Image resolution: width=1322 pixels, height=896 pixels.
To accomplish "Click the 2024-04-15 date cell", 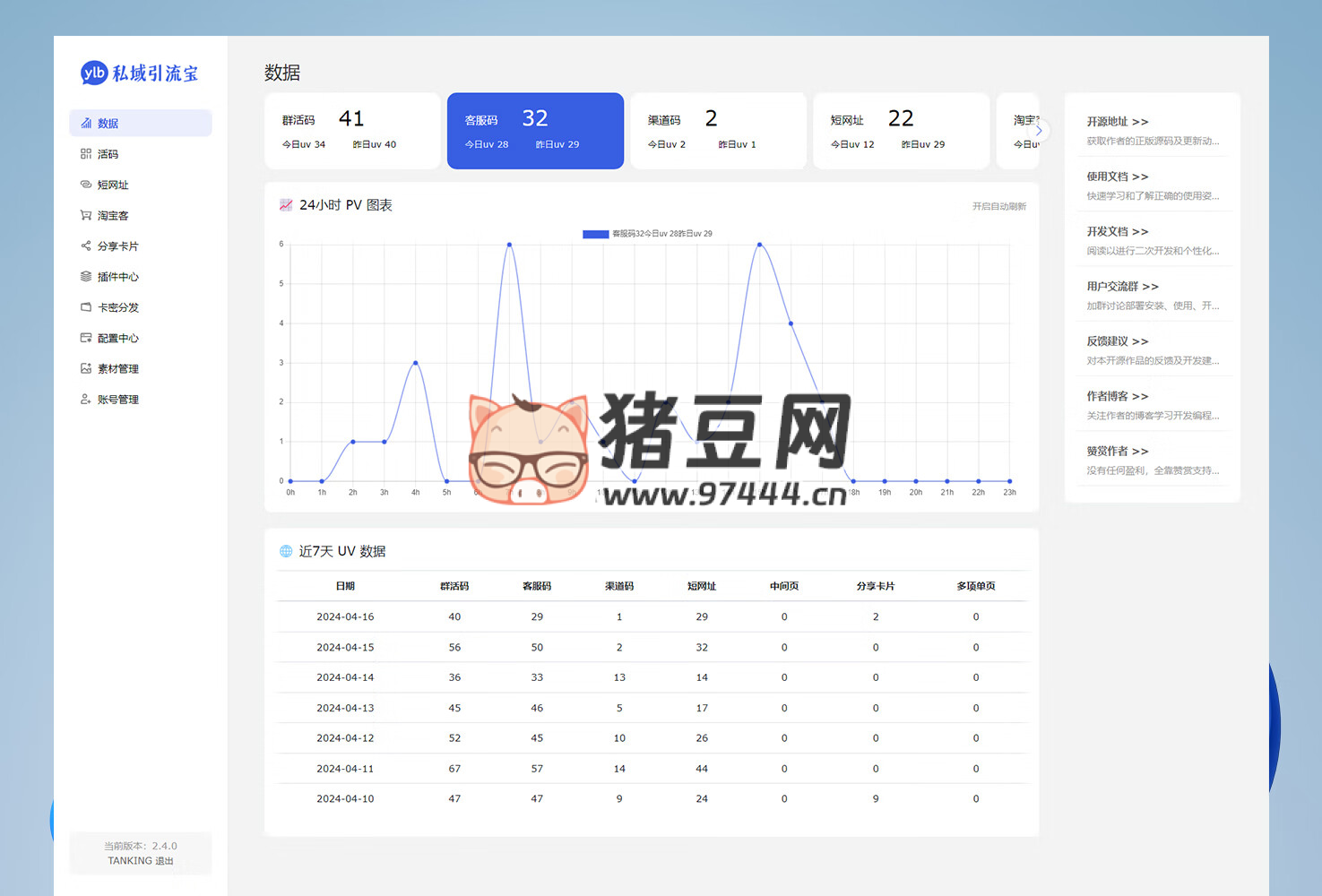I will click(x=345, y=647).
